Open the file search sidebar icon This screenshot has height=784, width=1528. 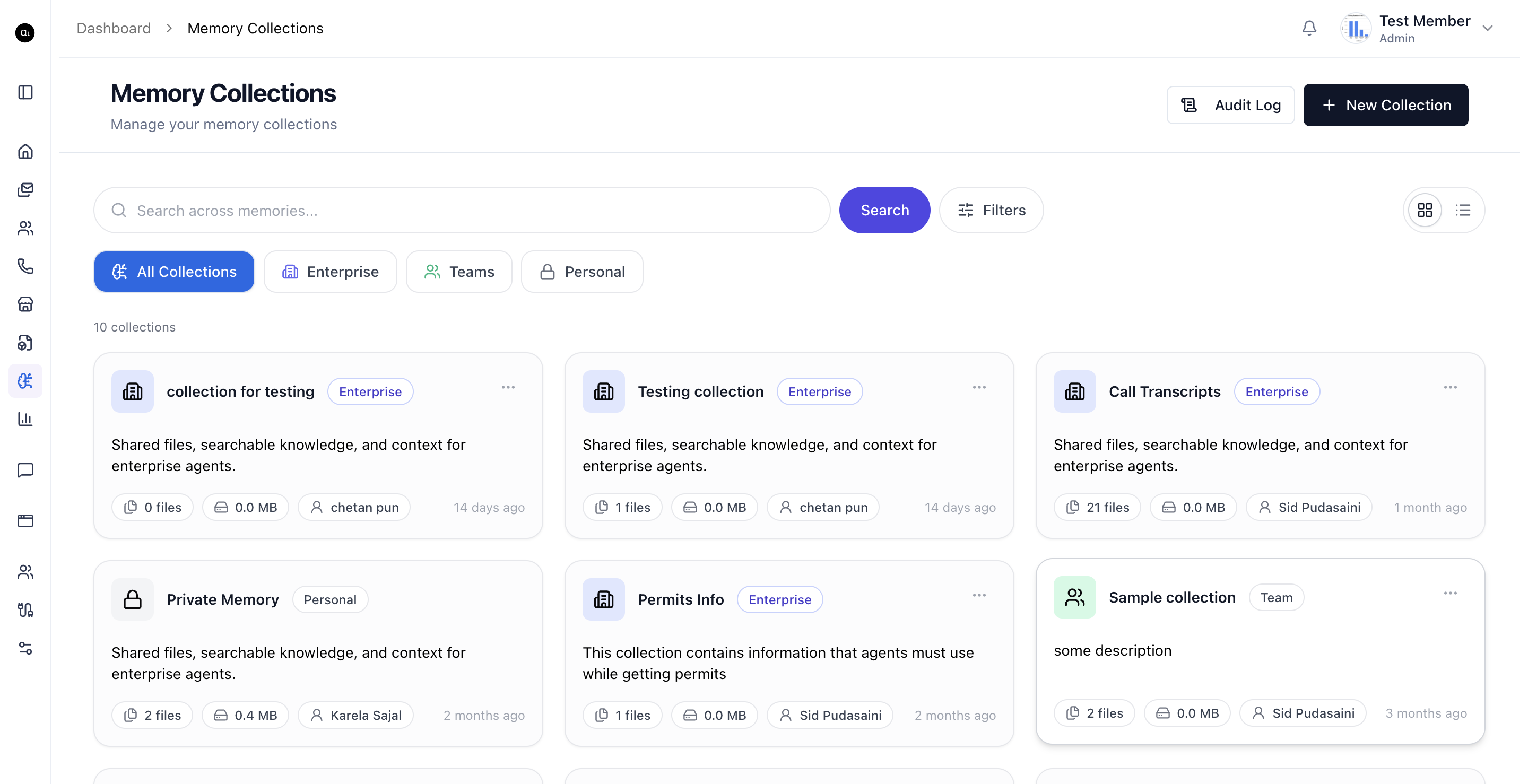click(25, 343)
